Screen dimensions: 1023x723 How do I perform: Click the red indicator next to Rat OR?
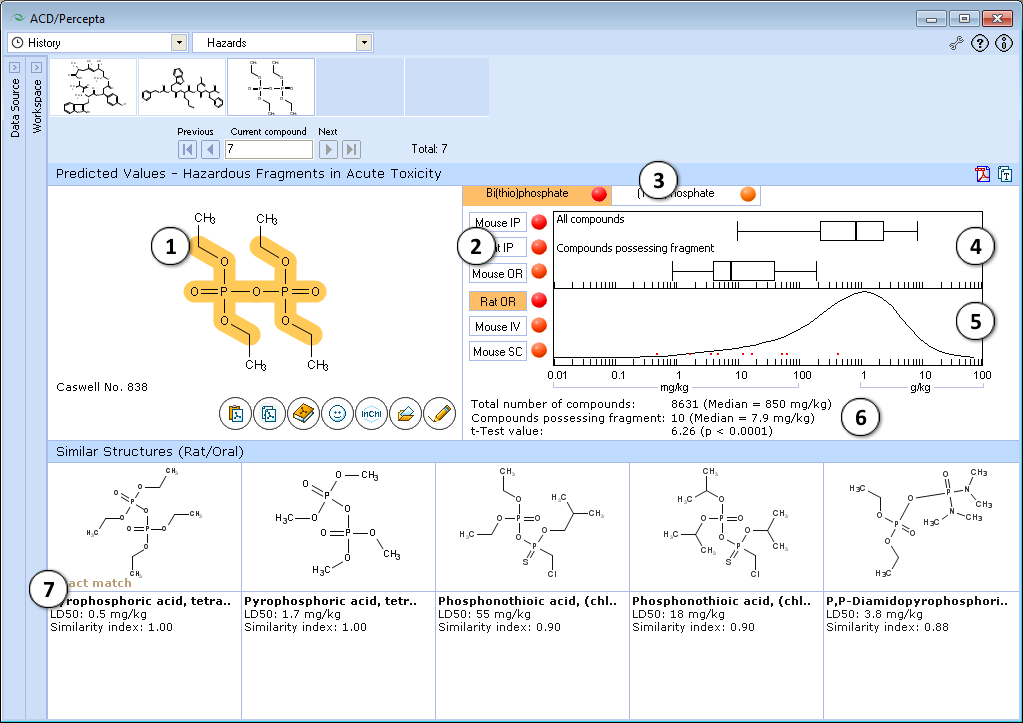(x=539, y=300)
